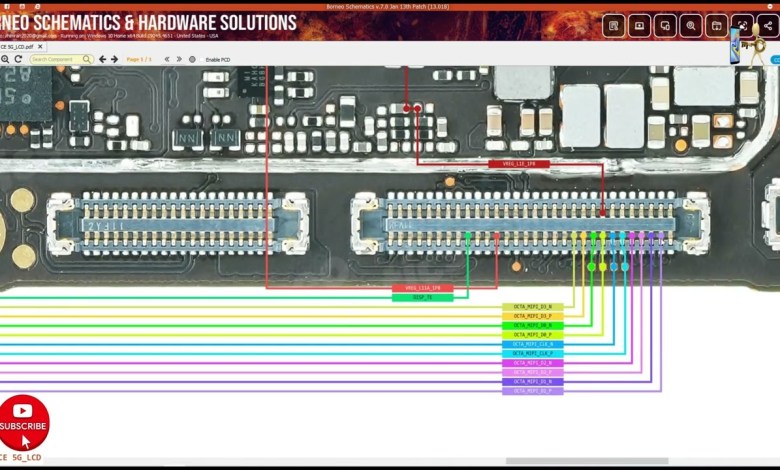Select the pink OCTA_MIPI_D2_P net label

pos(533,373)
